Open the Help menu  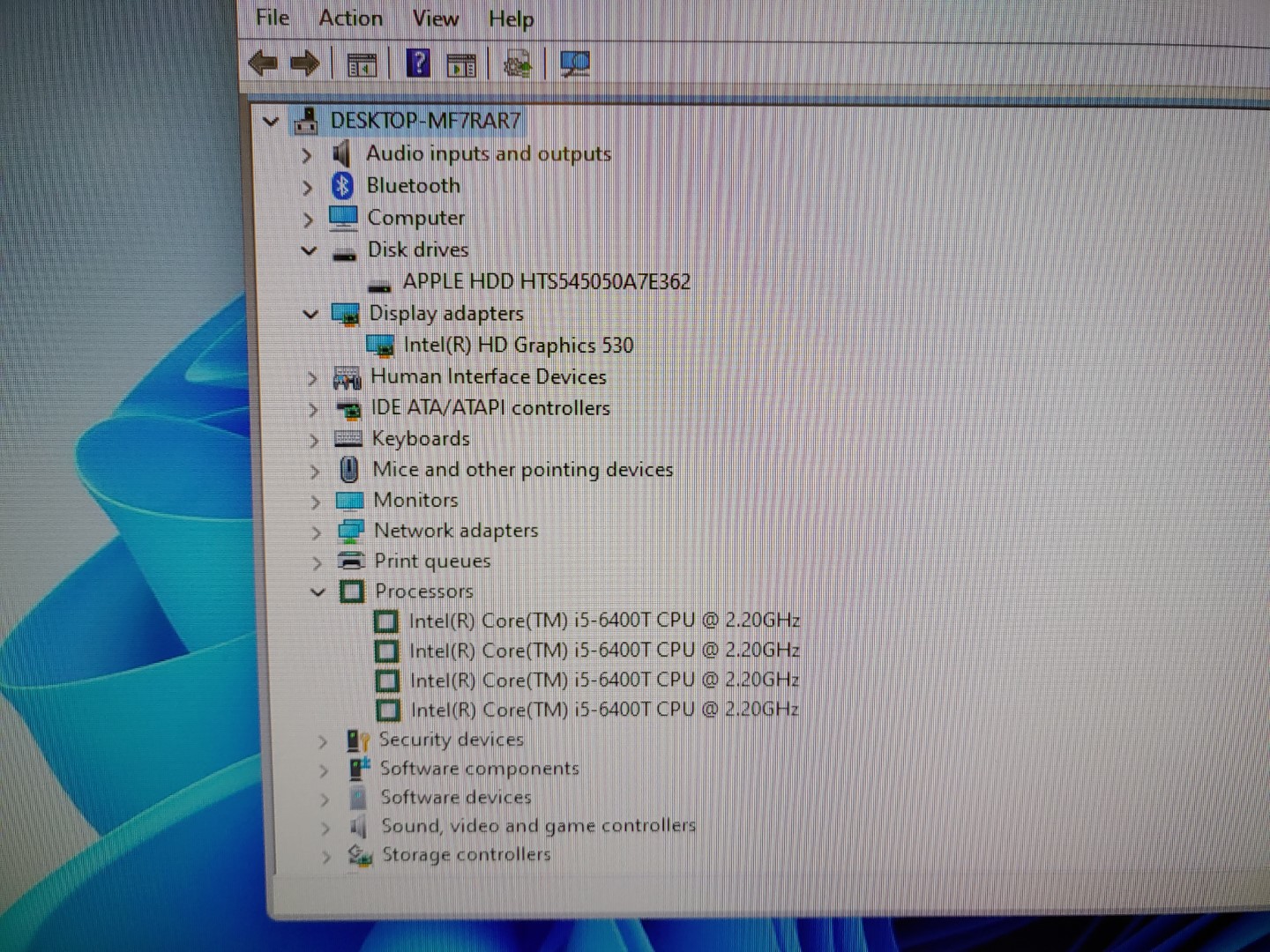pos(512,19)
